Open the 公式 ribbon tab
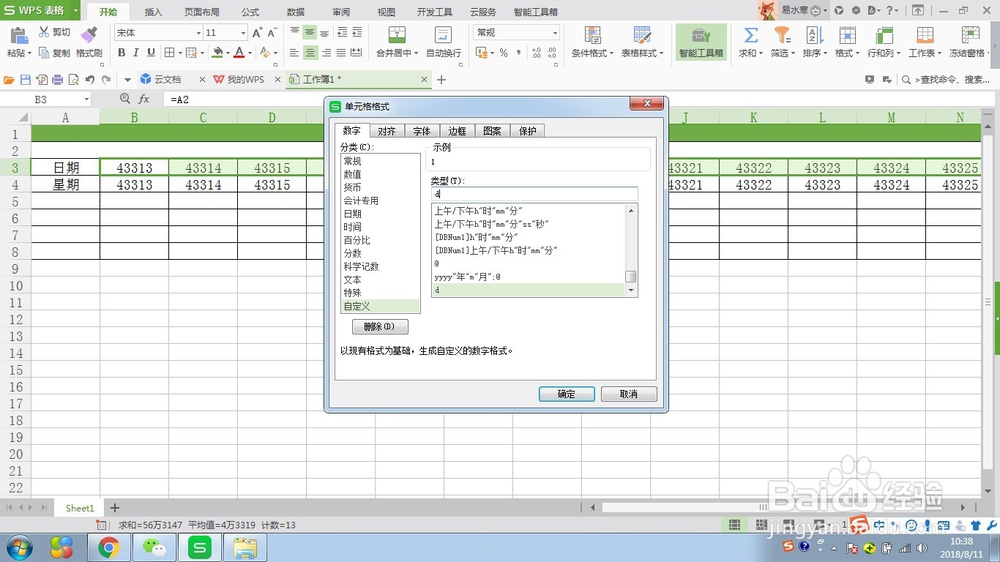The width and height of the screenshot is (1000, 562). click(250, 12)
